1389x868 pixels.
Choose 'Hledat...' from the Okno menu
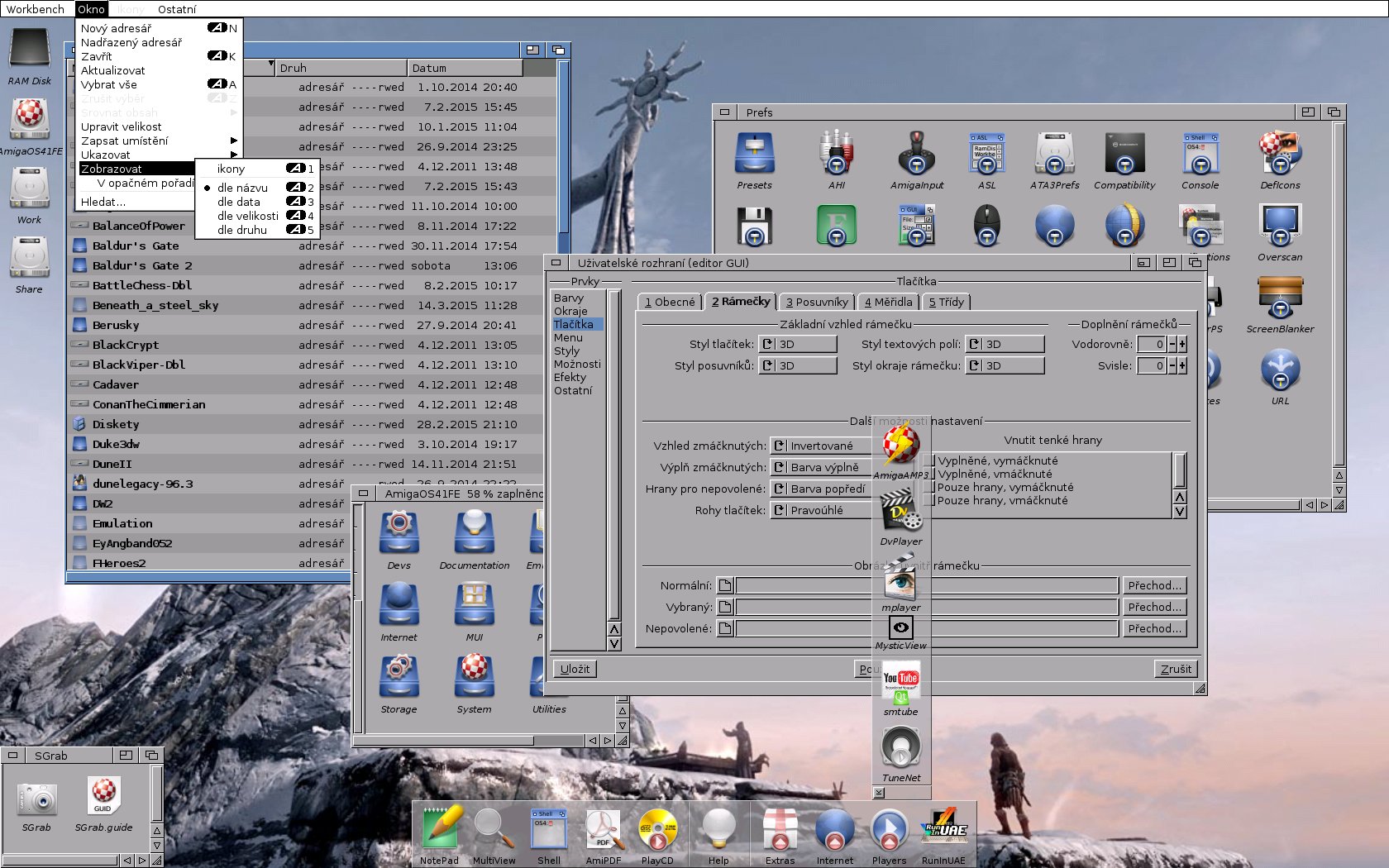pyautogui.click(x=103, y=202)
